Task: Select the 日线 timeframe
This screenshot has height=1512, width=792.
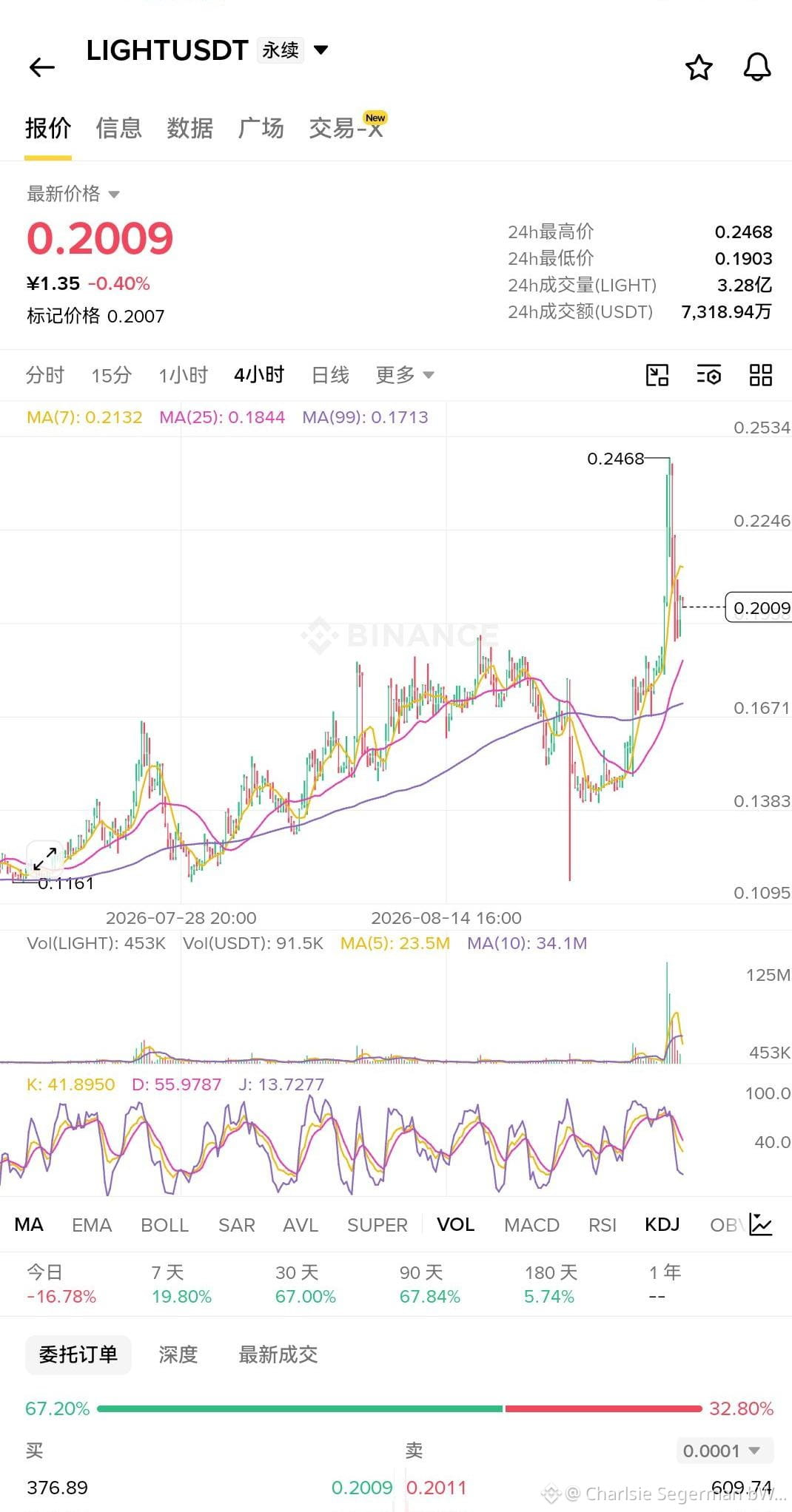Action: pos(330,375)
